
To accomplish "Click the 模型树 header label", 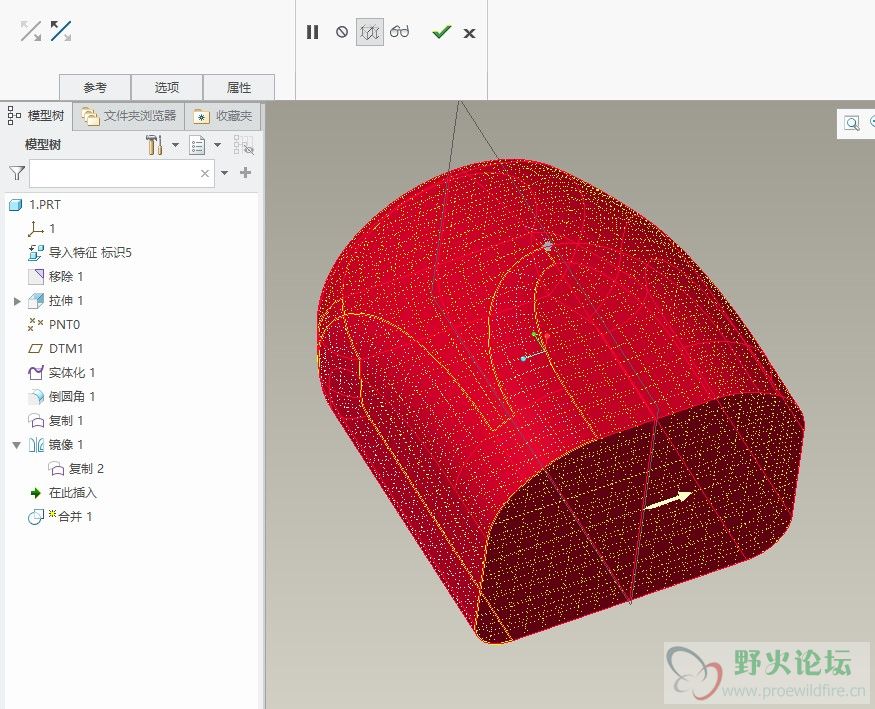I will click(42, 145).
